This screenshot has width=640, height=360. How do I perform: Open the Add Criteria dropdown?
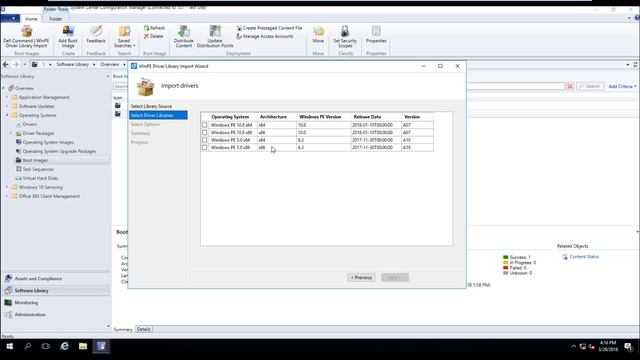tap(622, 86)
